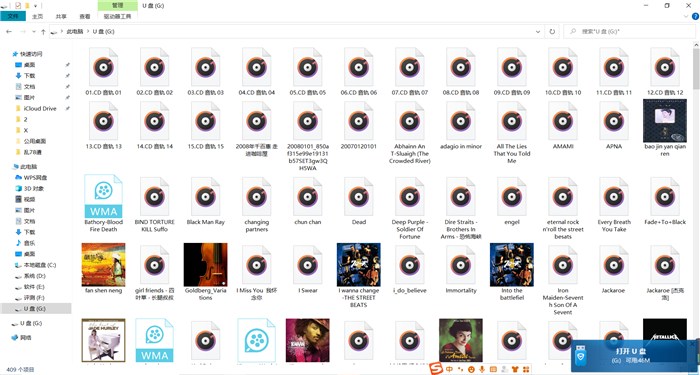Select the file adagio in minor
Screen dimensions: 700x375
461,125
